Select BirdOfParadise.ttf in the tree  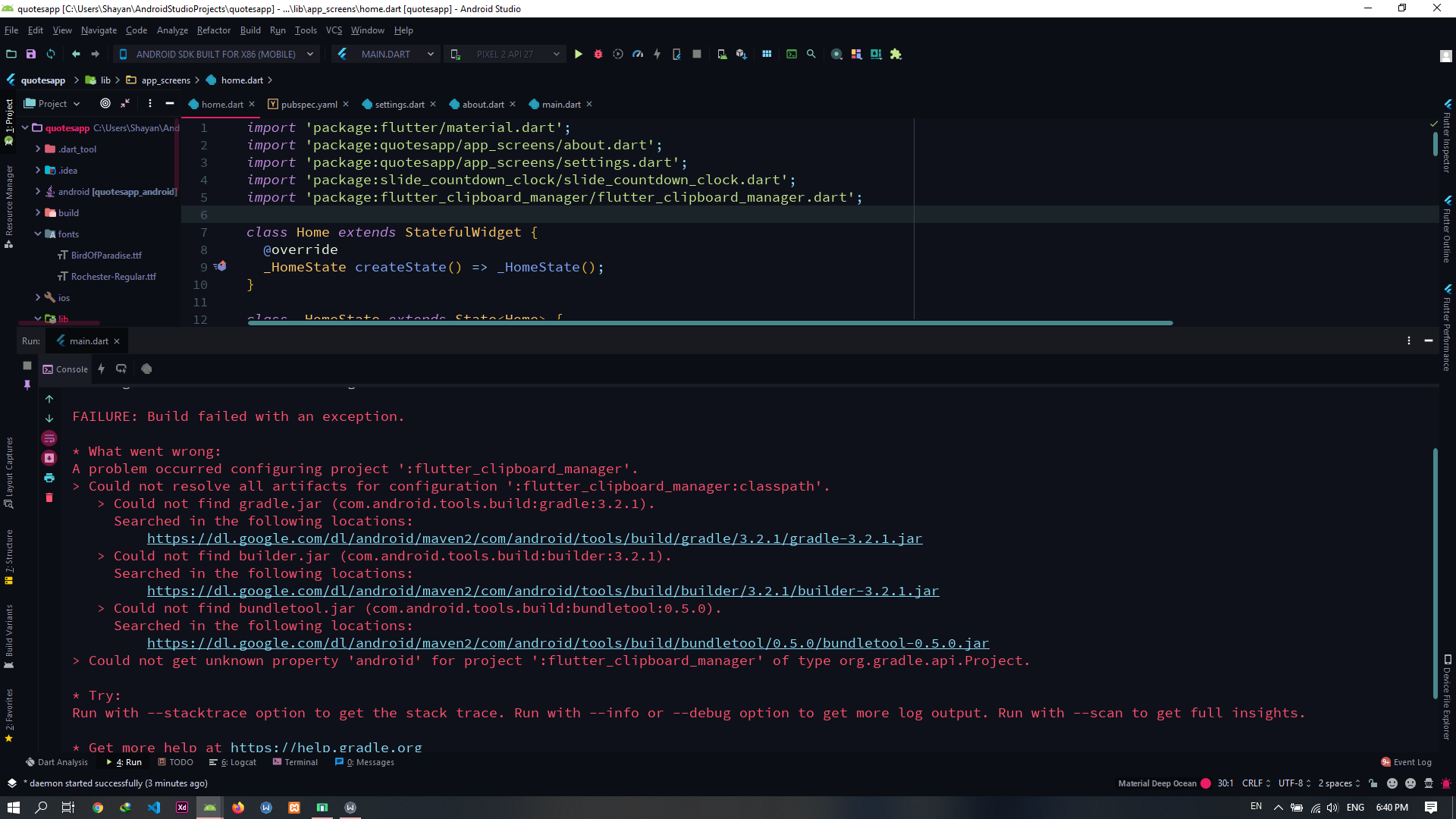(106, 256)
